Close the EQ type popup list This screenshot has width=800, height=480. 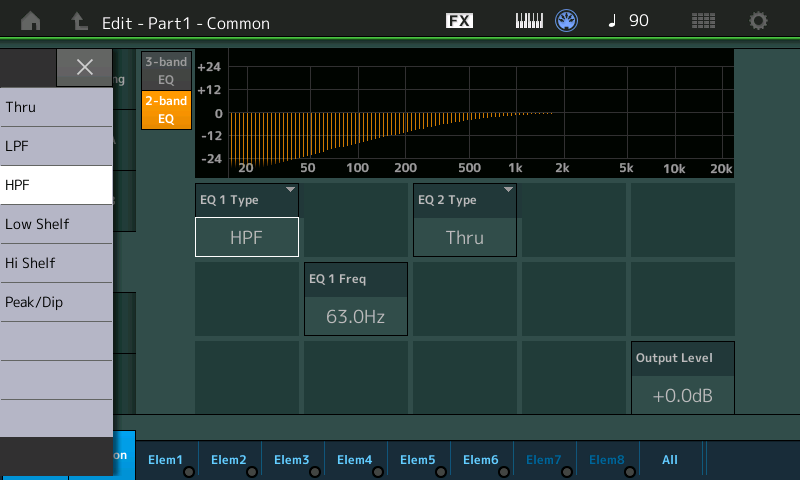point(84,67)
